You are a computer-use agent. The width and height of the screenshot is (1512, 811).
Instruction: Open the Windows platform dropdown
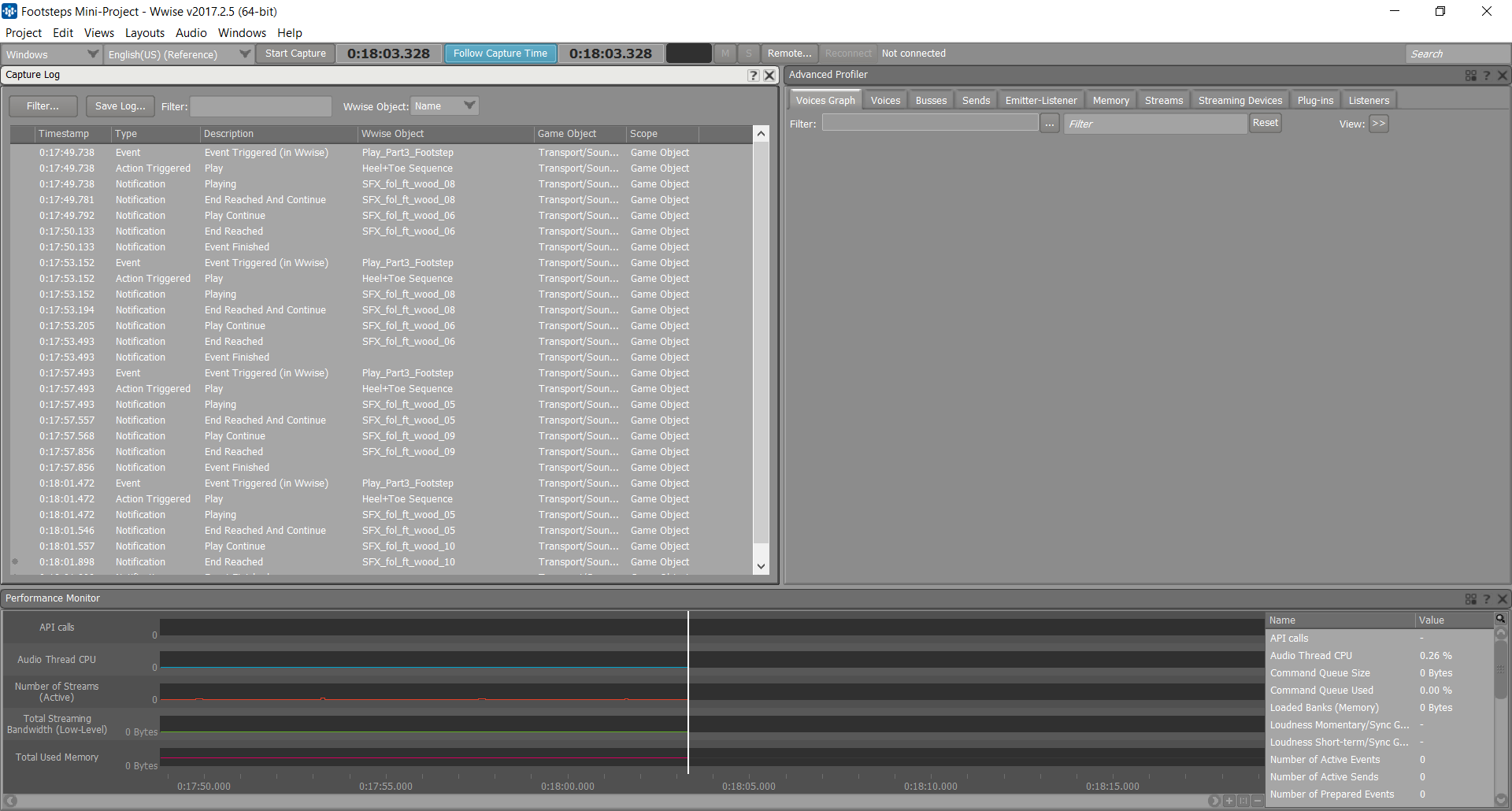(51, 54)
